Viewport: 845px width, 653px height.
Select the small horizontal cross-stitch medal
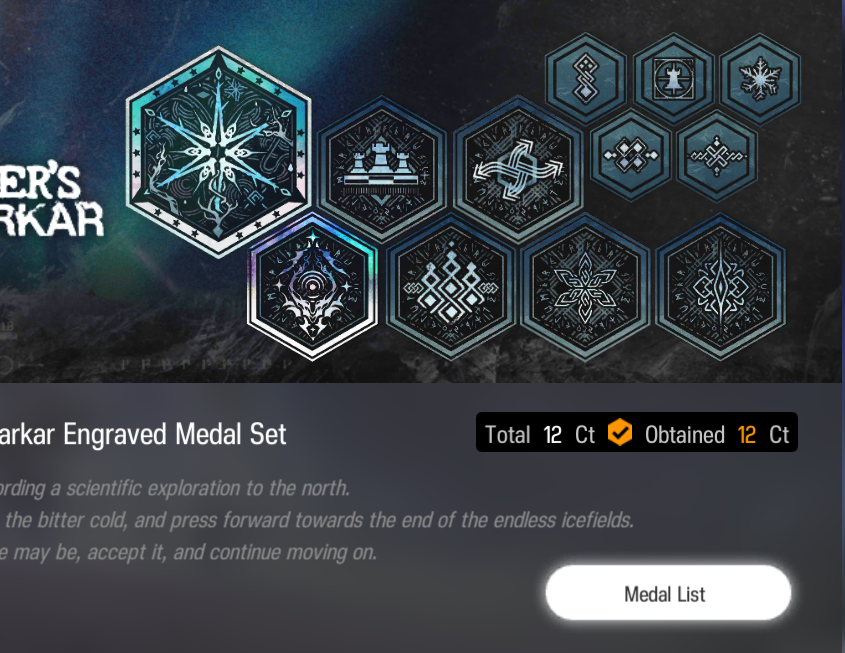click(x=717, y=156)
